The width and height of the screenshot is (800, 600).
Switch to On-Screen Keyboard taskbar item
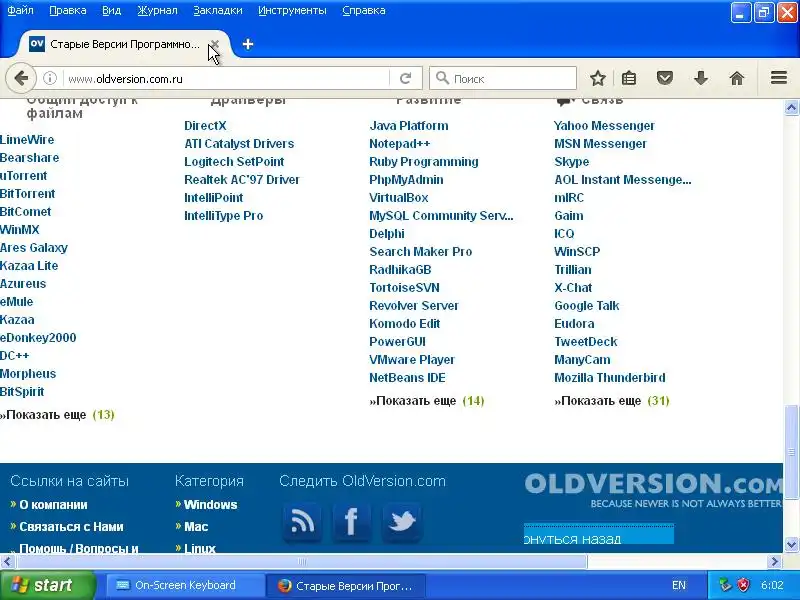coord(185,585)
